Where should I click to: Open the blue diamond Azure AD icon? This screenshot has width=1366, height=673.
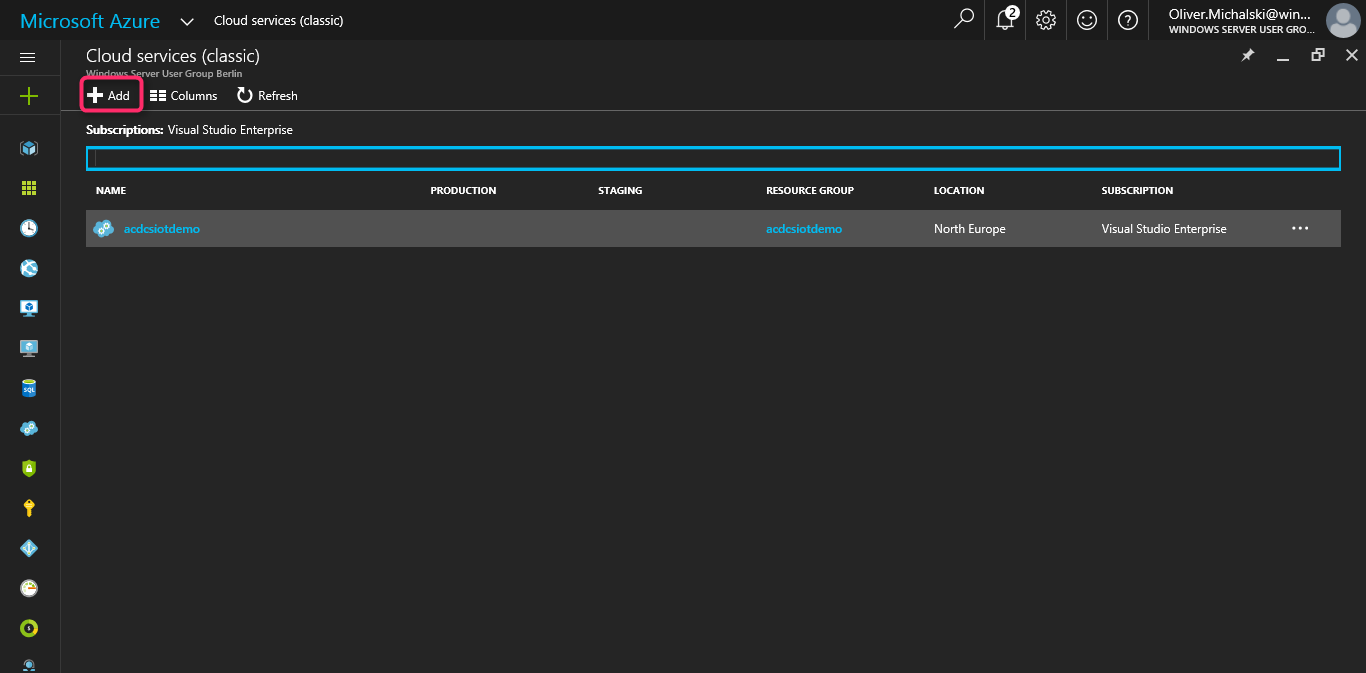(29, 548)
